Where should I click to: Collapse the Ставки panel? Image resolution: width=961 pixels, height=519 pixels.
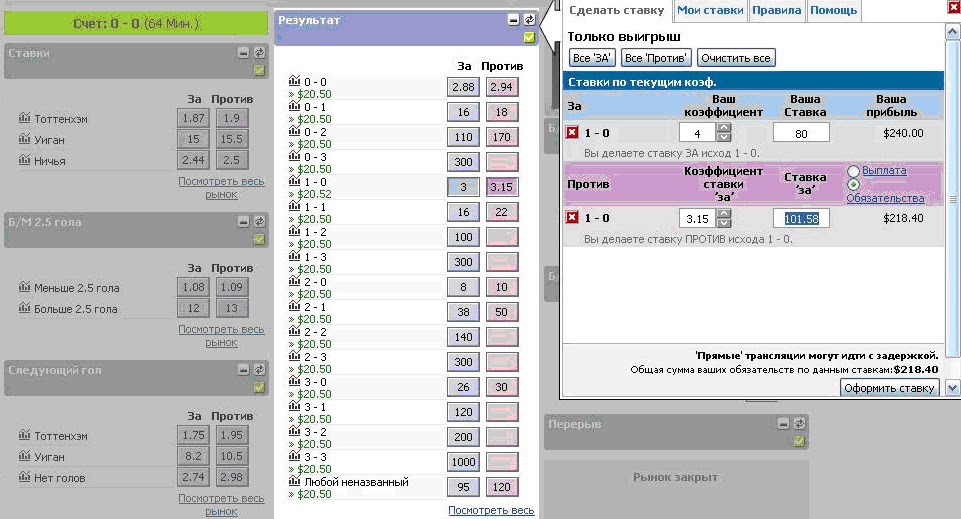coord(243,53)
